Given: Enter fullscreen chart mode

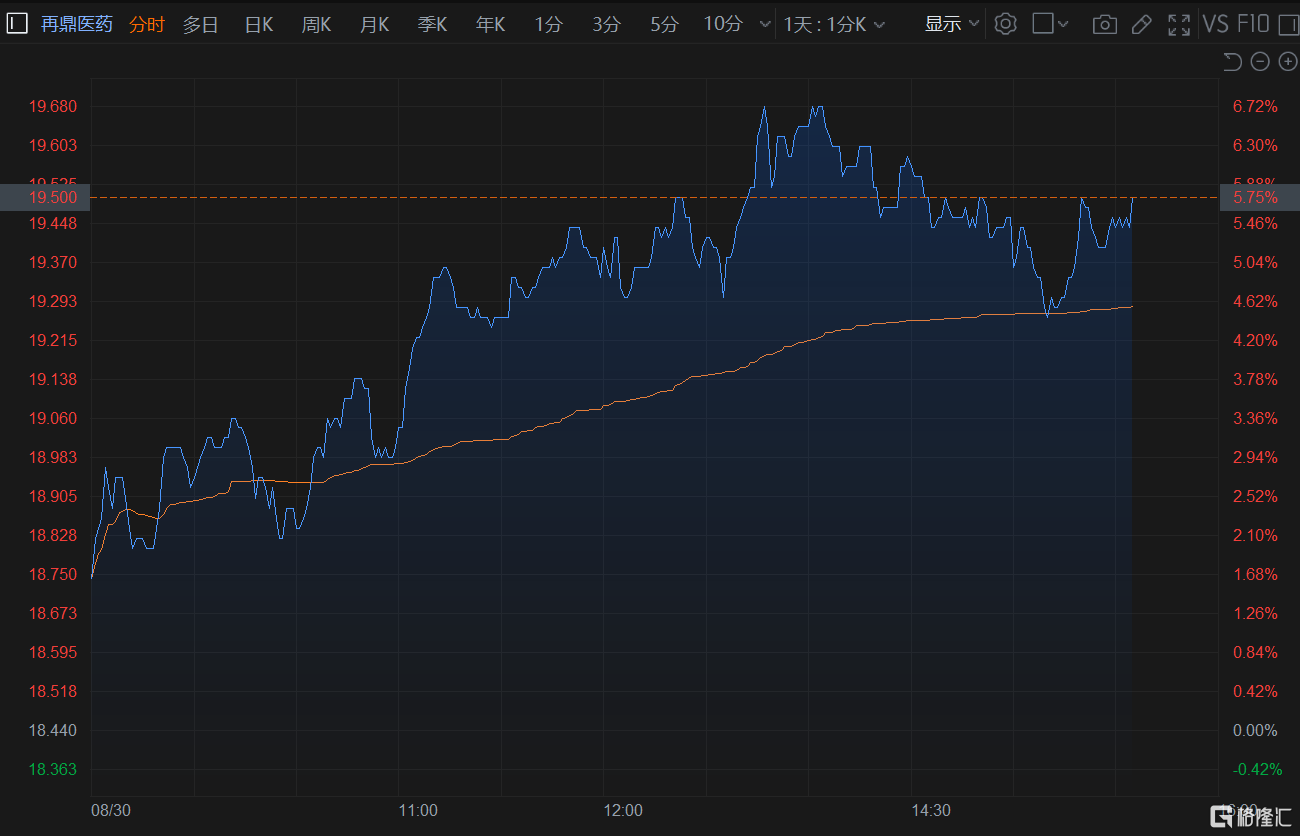Looking at the screenshot, I should pos(1179,24).
